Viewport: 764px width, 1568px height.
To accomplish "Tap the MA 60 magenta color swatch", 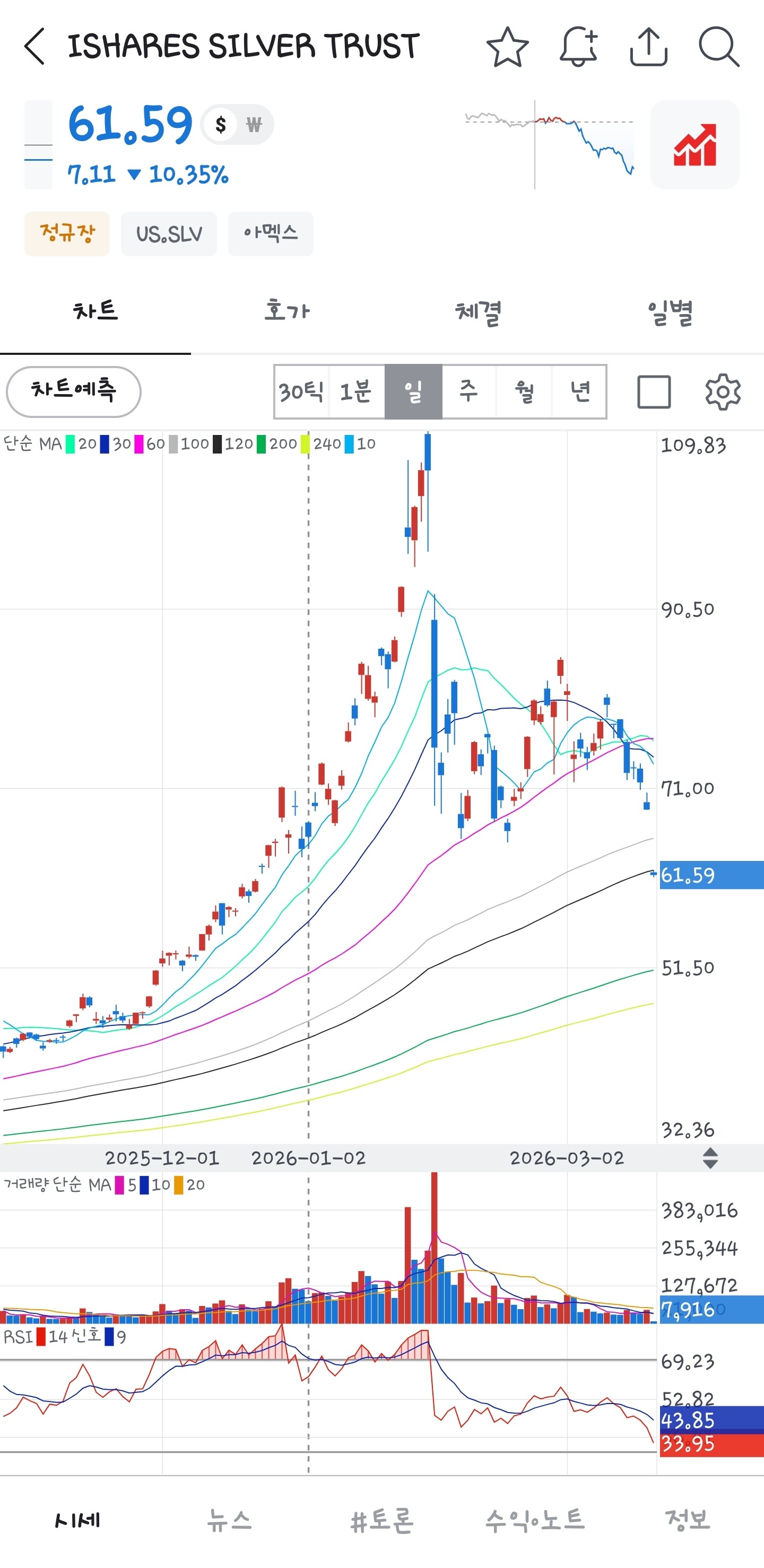I will (139, 445).
